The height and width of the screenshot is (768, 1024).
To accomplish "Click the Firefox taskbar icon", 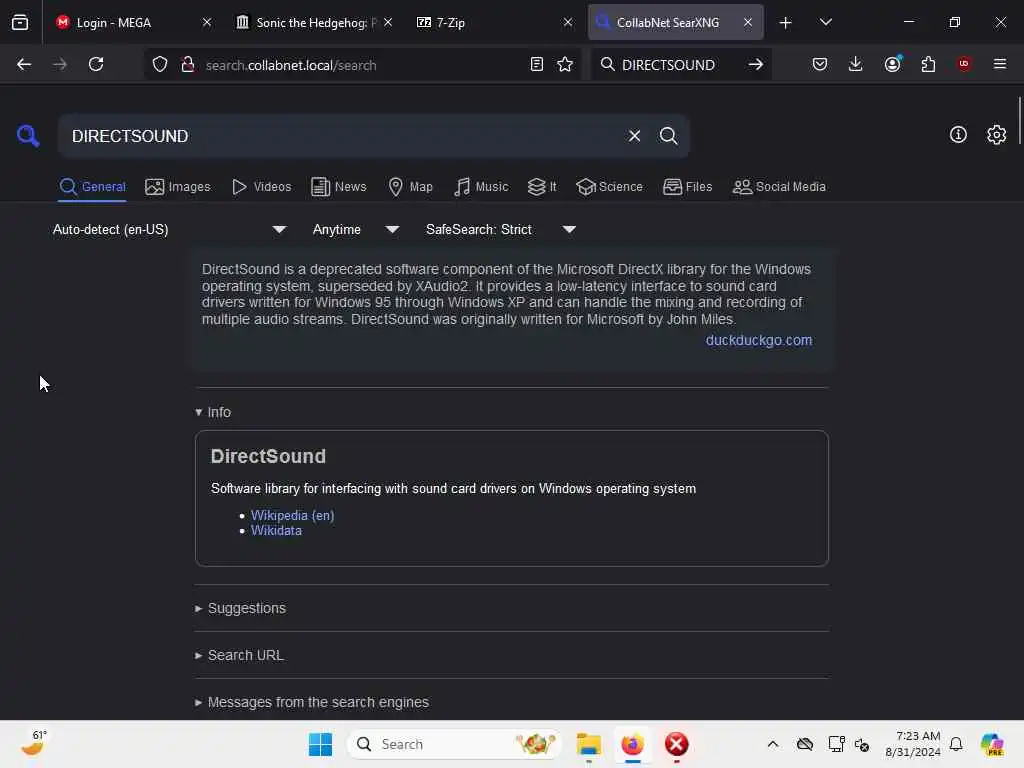I will pos(632,744).
